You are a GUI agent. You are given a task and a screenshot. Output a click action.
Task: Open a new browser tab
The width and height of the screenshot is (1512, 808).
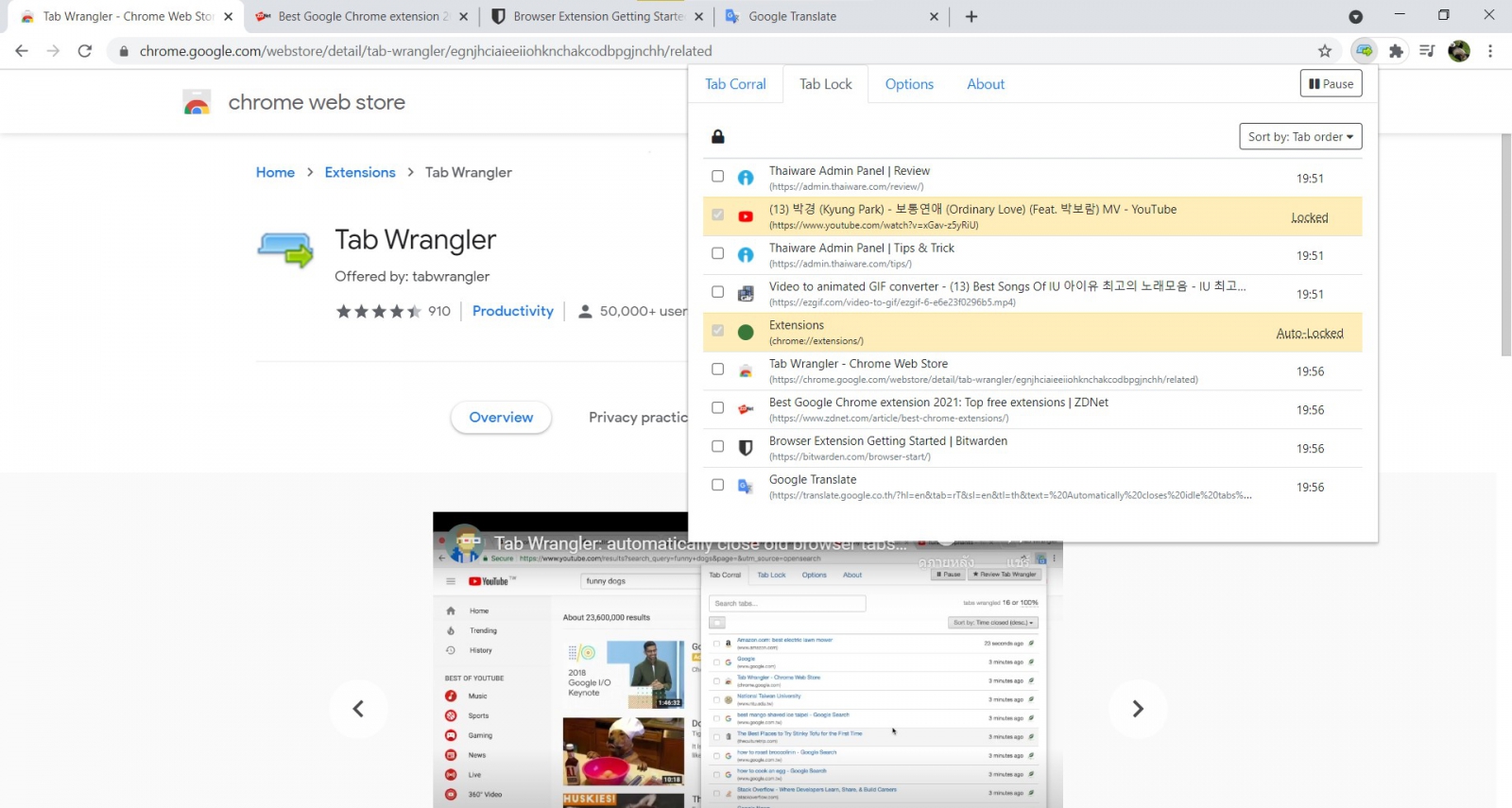(x=971, y=16)
